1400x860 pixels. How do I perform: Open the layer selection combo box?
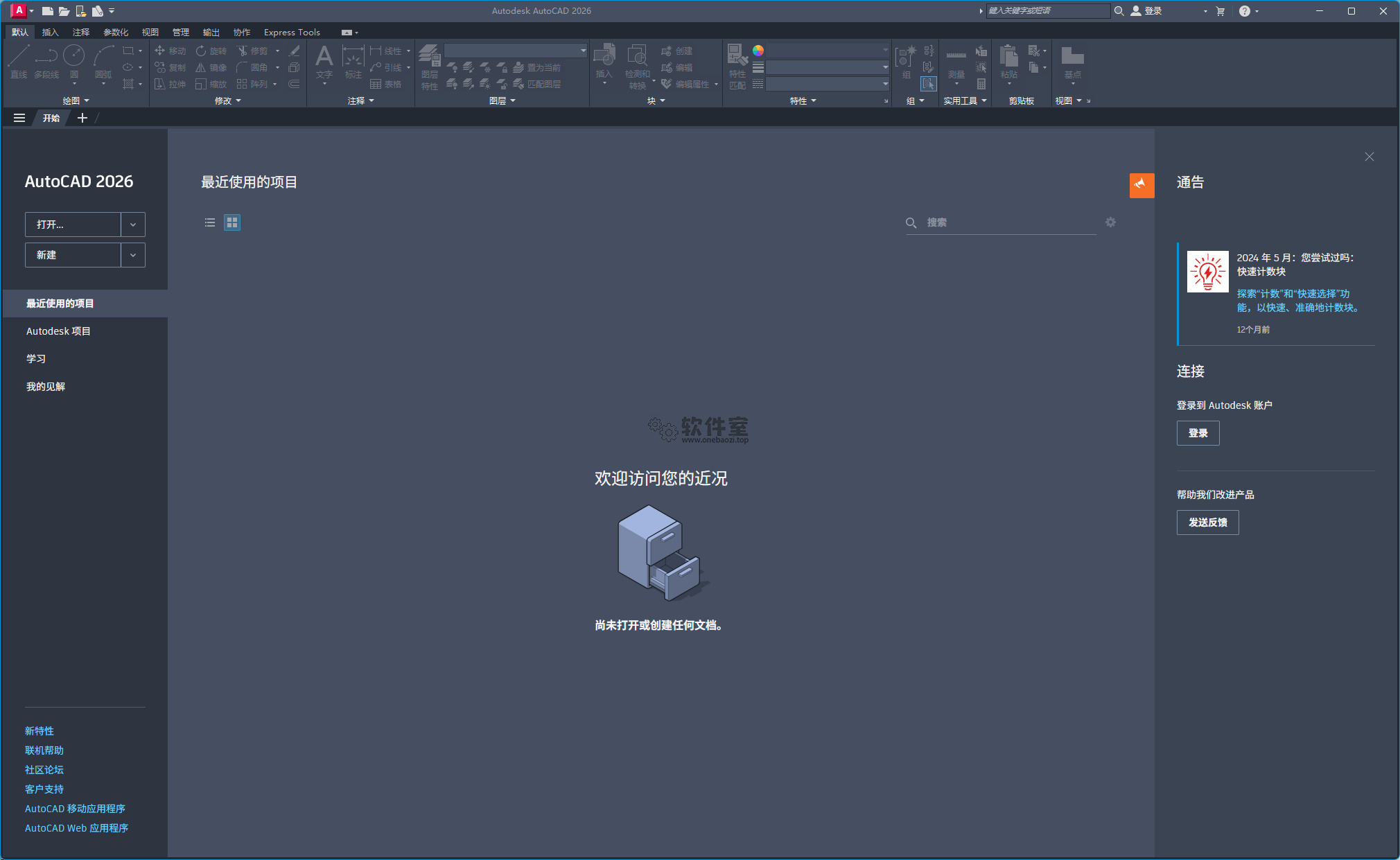516,51
